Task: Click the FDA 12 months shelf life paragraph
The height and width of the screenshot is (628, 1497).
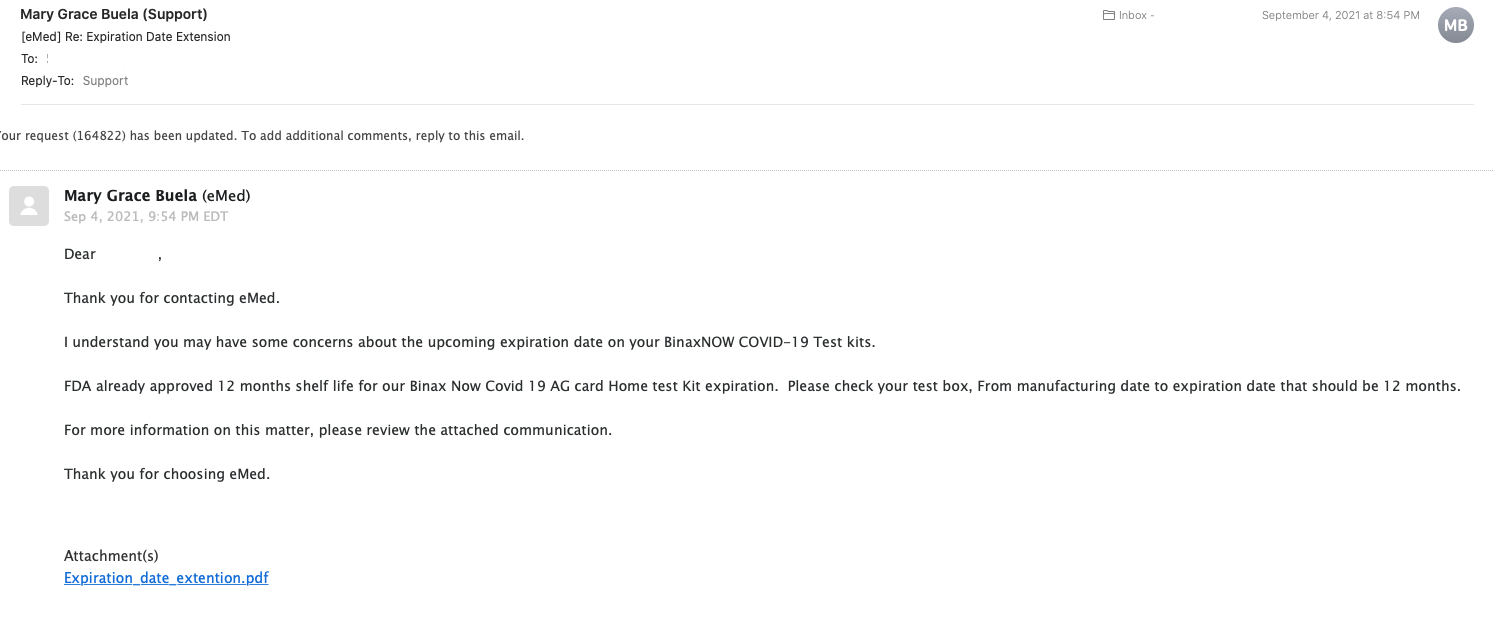Action: point(762,386)
